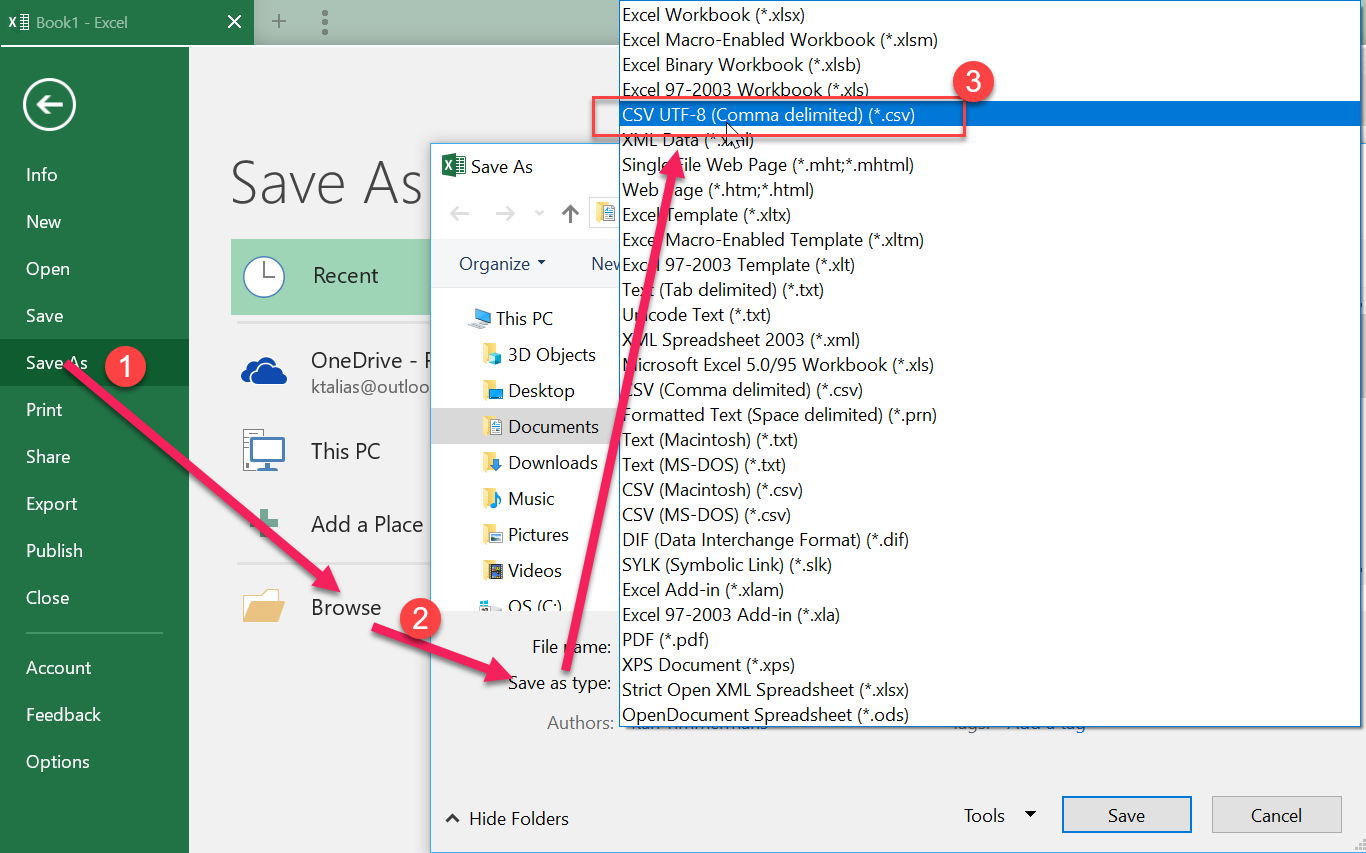1366x853 pixels.
Task: Collapse folders with Hide Folders
Action: [507, 818]
